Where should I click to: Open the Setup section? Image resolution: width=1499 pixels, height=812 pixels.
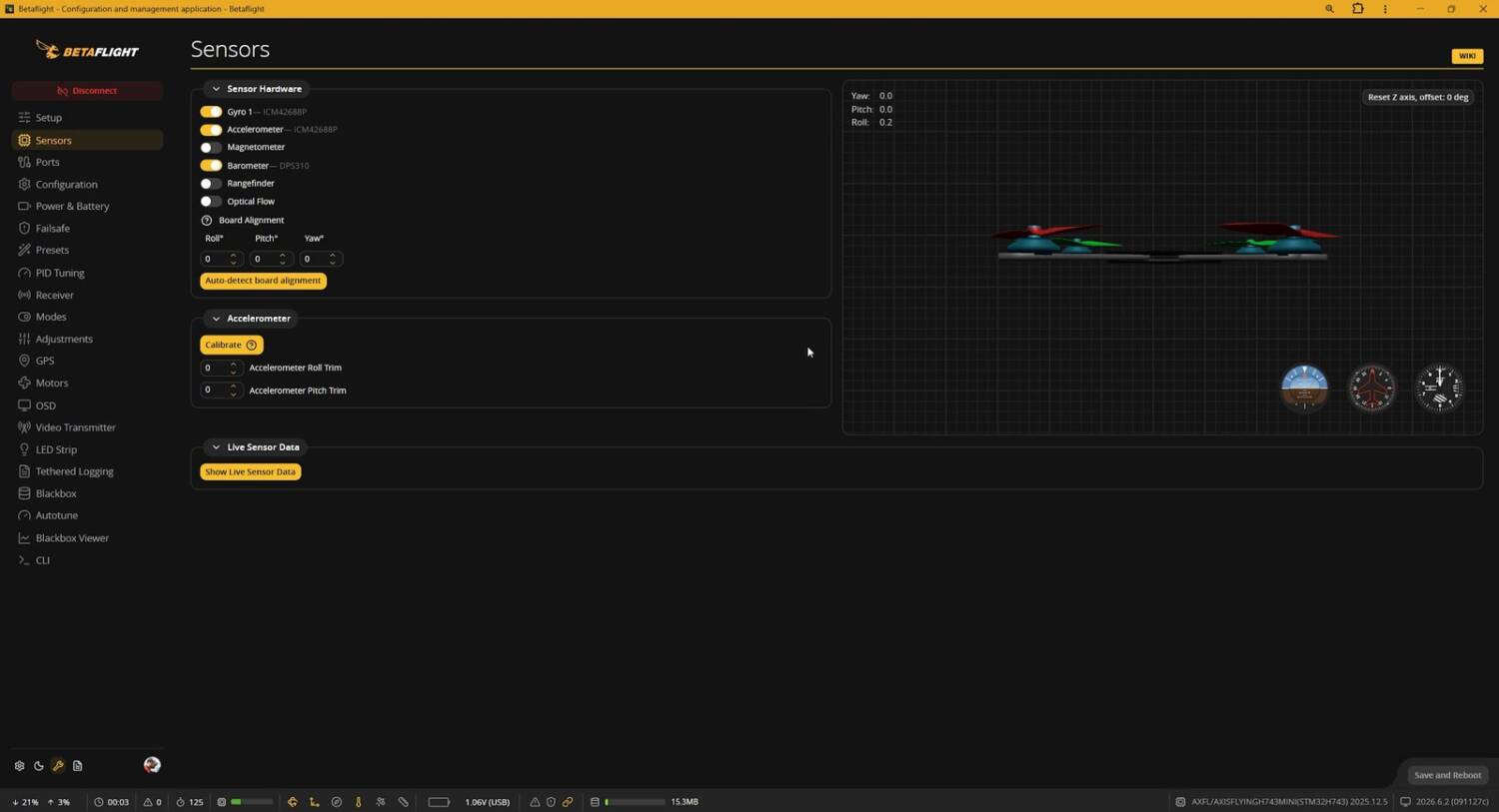(x=87, y=118)
